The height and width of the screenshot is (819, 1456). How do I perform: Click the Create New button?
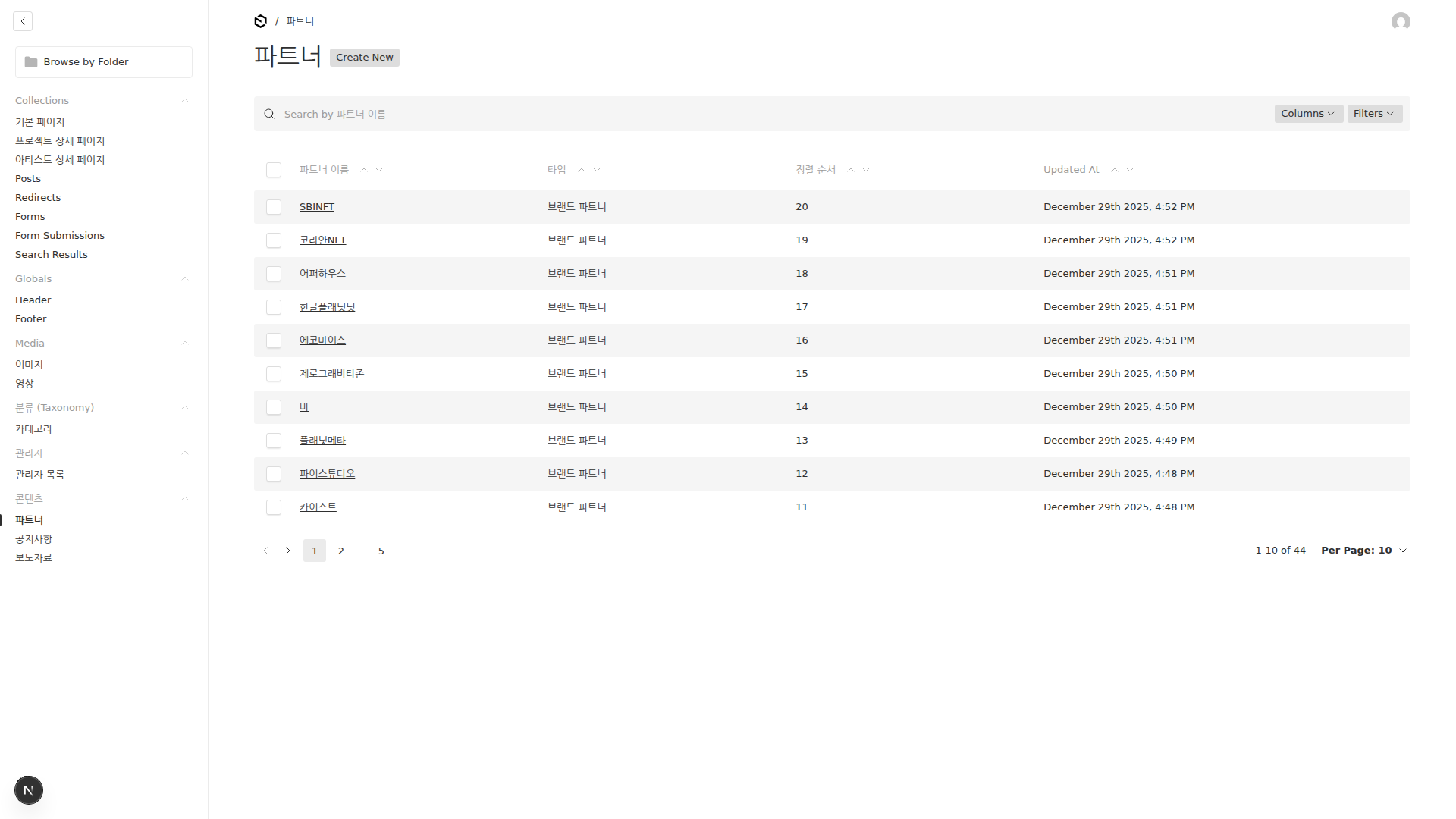pyautogui.click(x=364, y=58)
